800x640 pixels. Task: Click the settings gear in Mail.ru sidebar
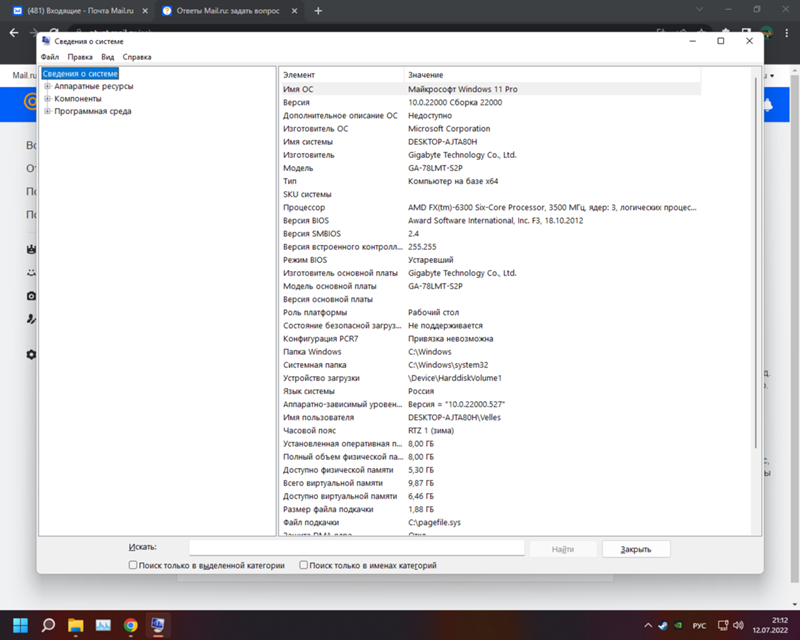(x=31, y=354)
